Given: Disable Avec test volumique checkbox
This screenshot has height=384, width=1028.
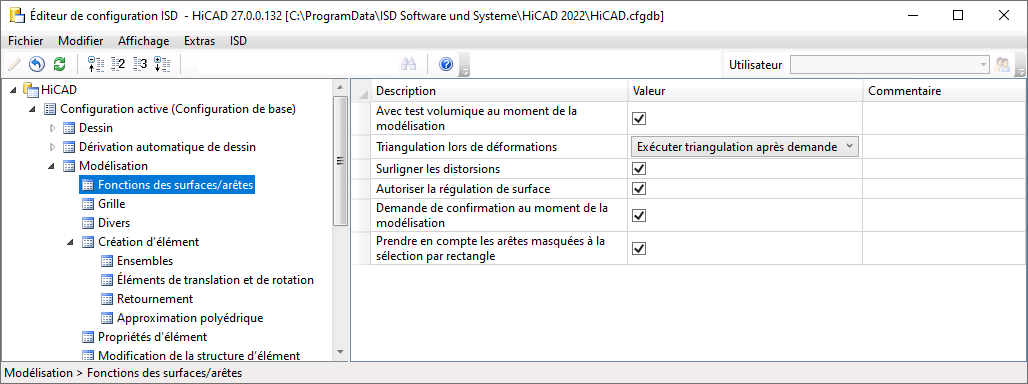Looking at the screenshot, I should (x=639, y=119).
